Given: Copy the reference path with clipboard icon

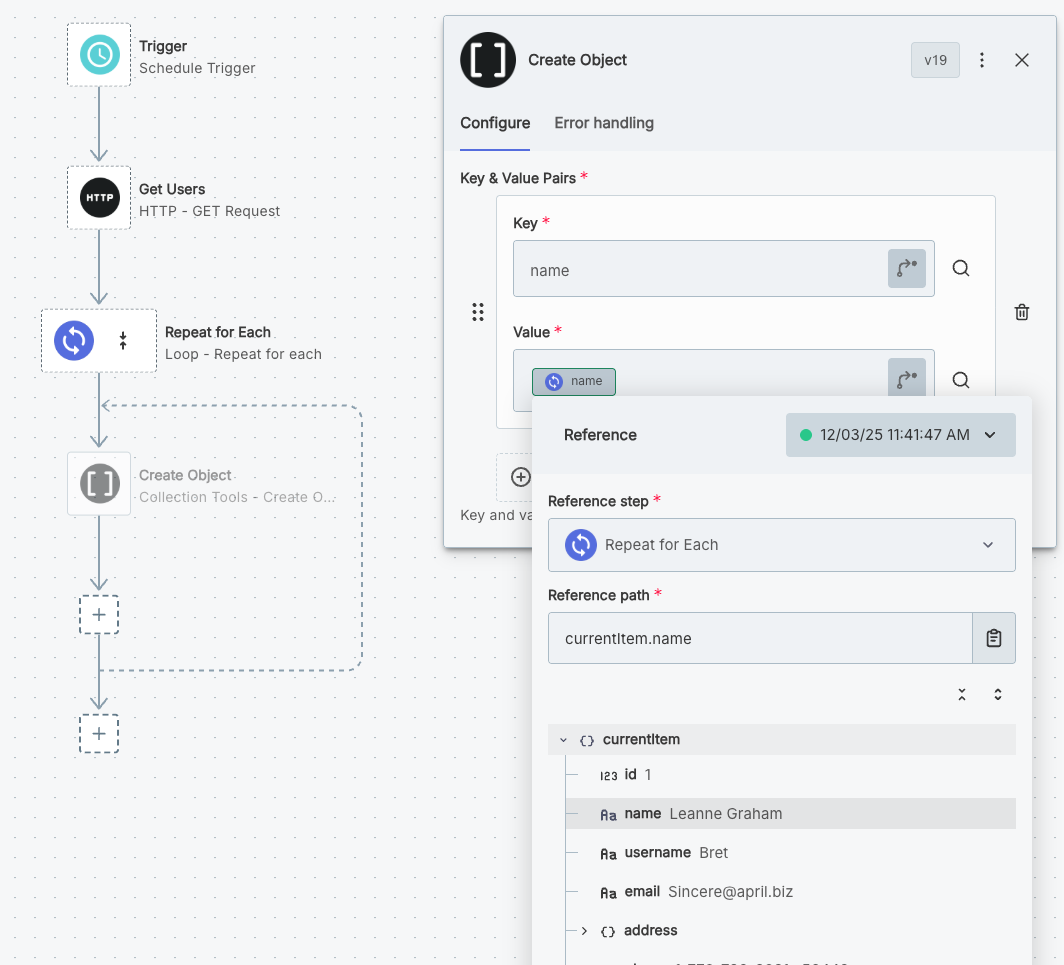Looking at the screenshot, I should (993, 638).
